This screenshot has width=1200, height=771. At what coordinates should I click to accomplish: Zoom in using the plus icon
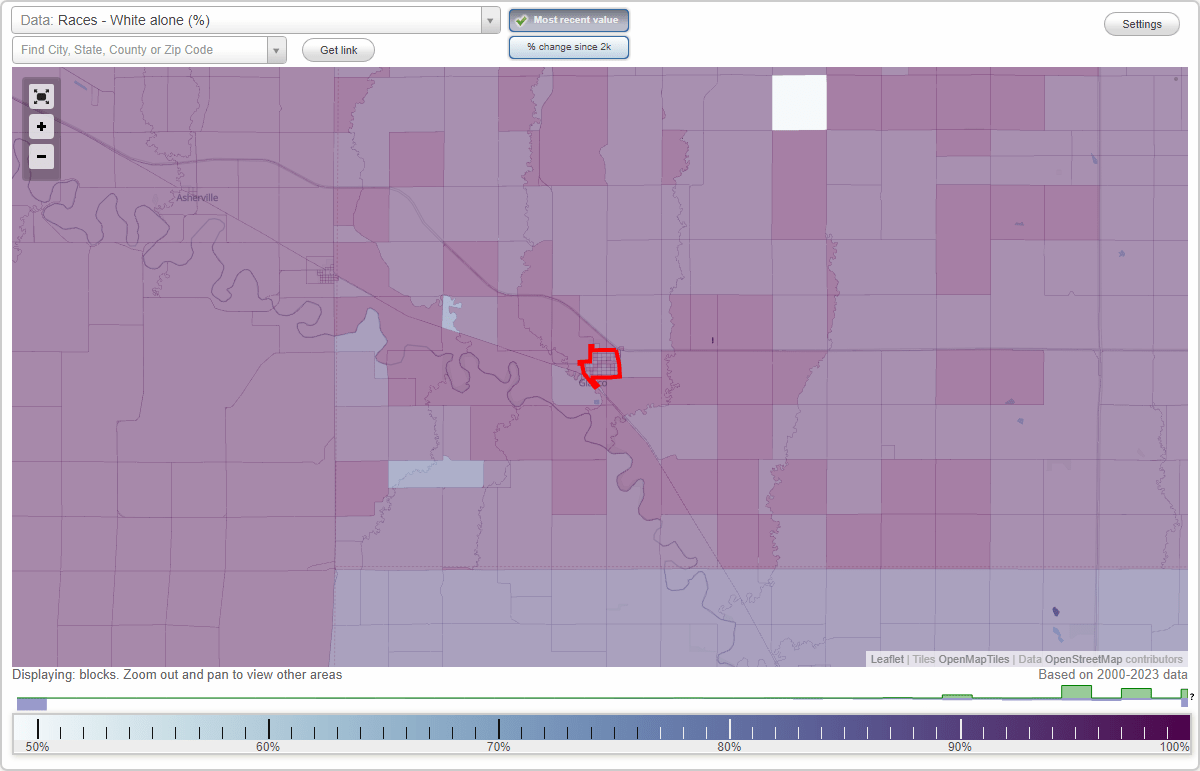click(x=41, y=126)
